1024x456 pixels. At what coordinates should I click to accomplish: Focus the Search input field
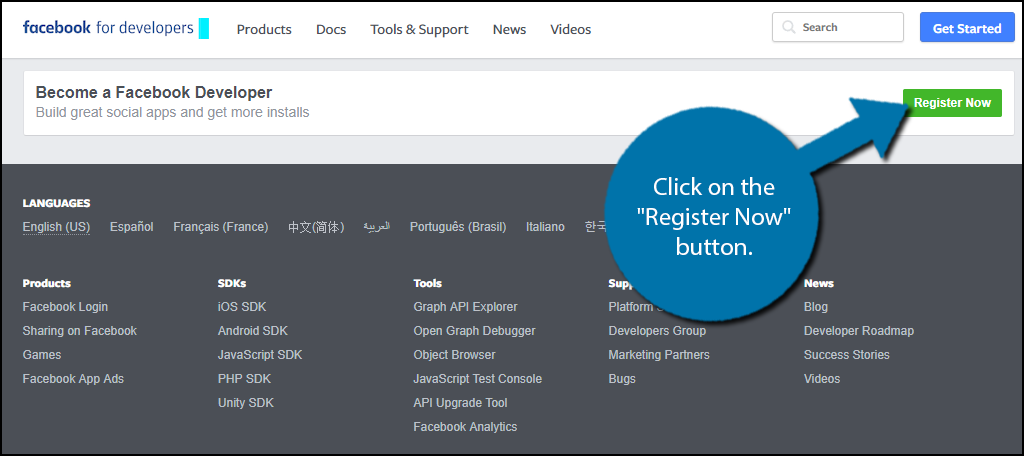838,27
